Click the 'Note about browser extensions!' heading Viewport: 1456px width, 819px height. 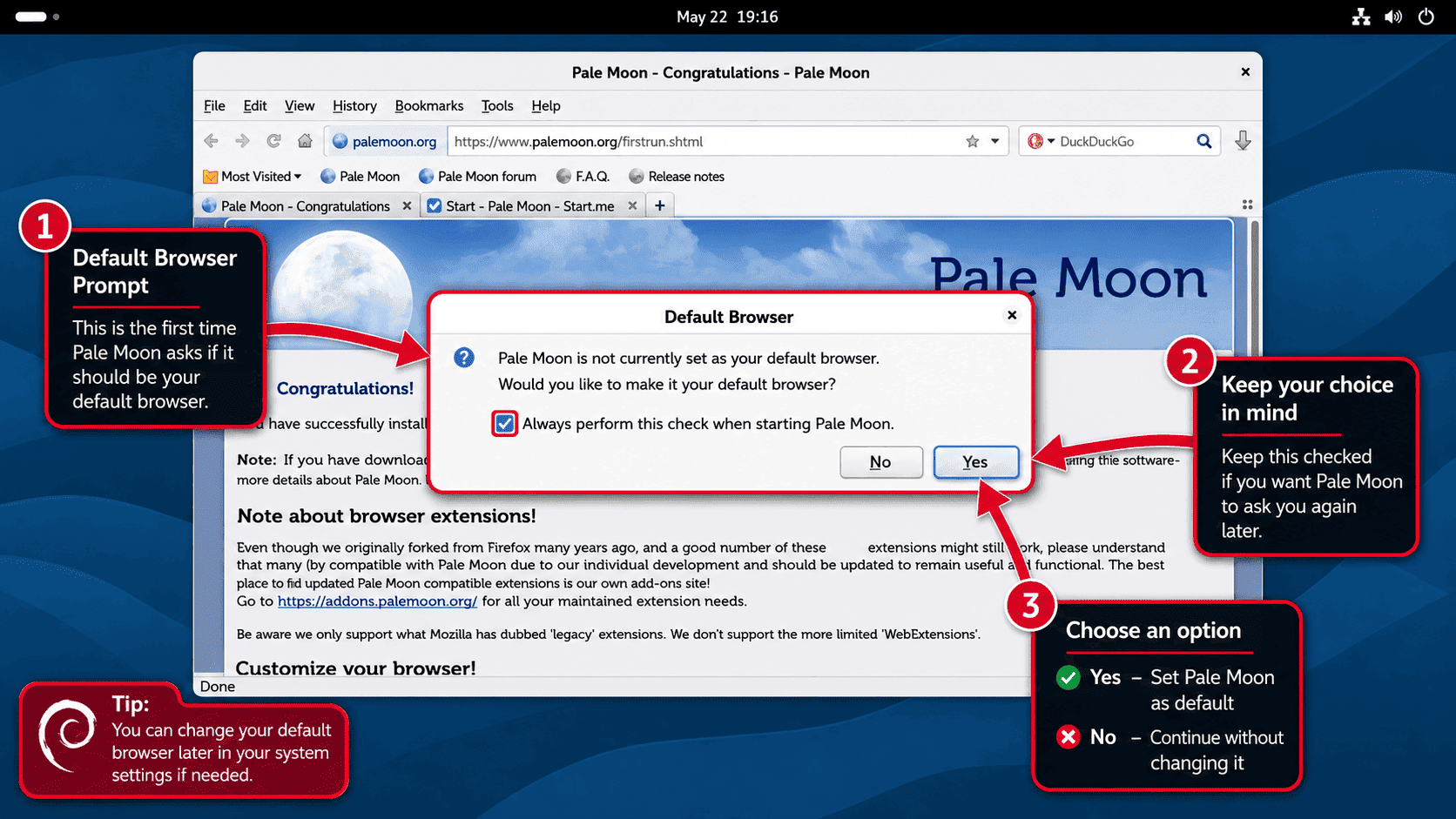pyautogui.click(x=387, y=516)
